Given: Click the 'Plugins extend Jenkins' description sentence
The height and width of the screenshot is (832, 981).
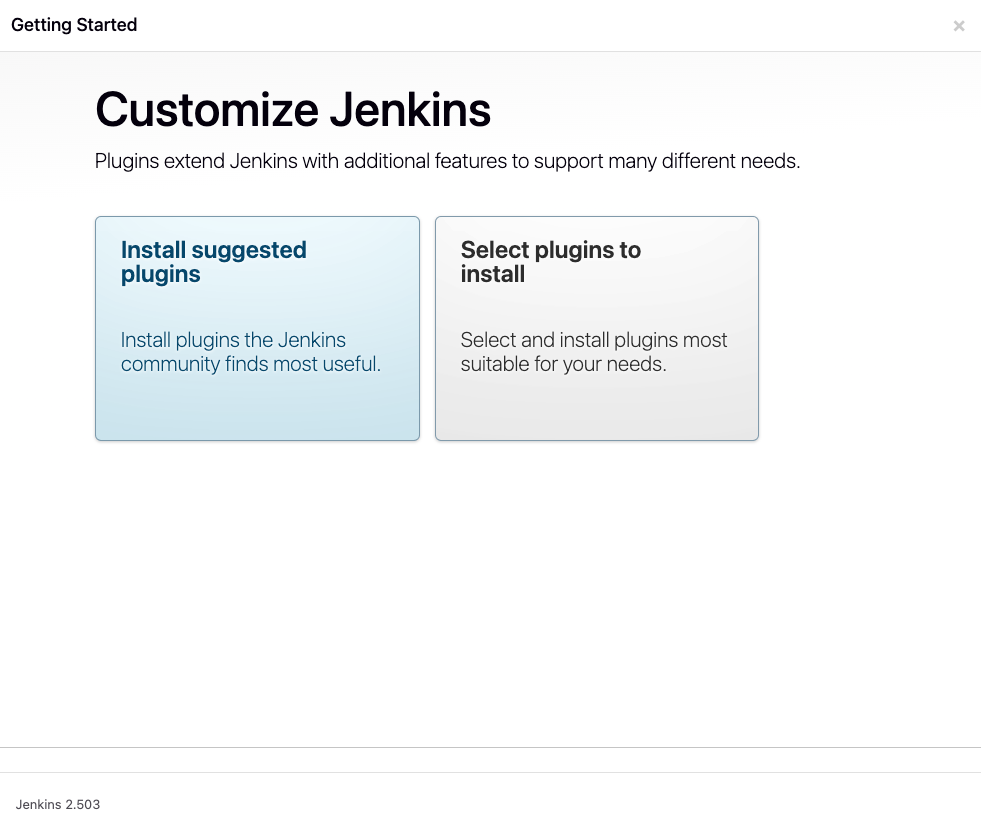Looking at the screenshot, I should 447,161.
